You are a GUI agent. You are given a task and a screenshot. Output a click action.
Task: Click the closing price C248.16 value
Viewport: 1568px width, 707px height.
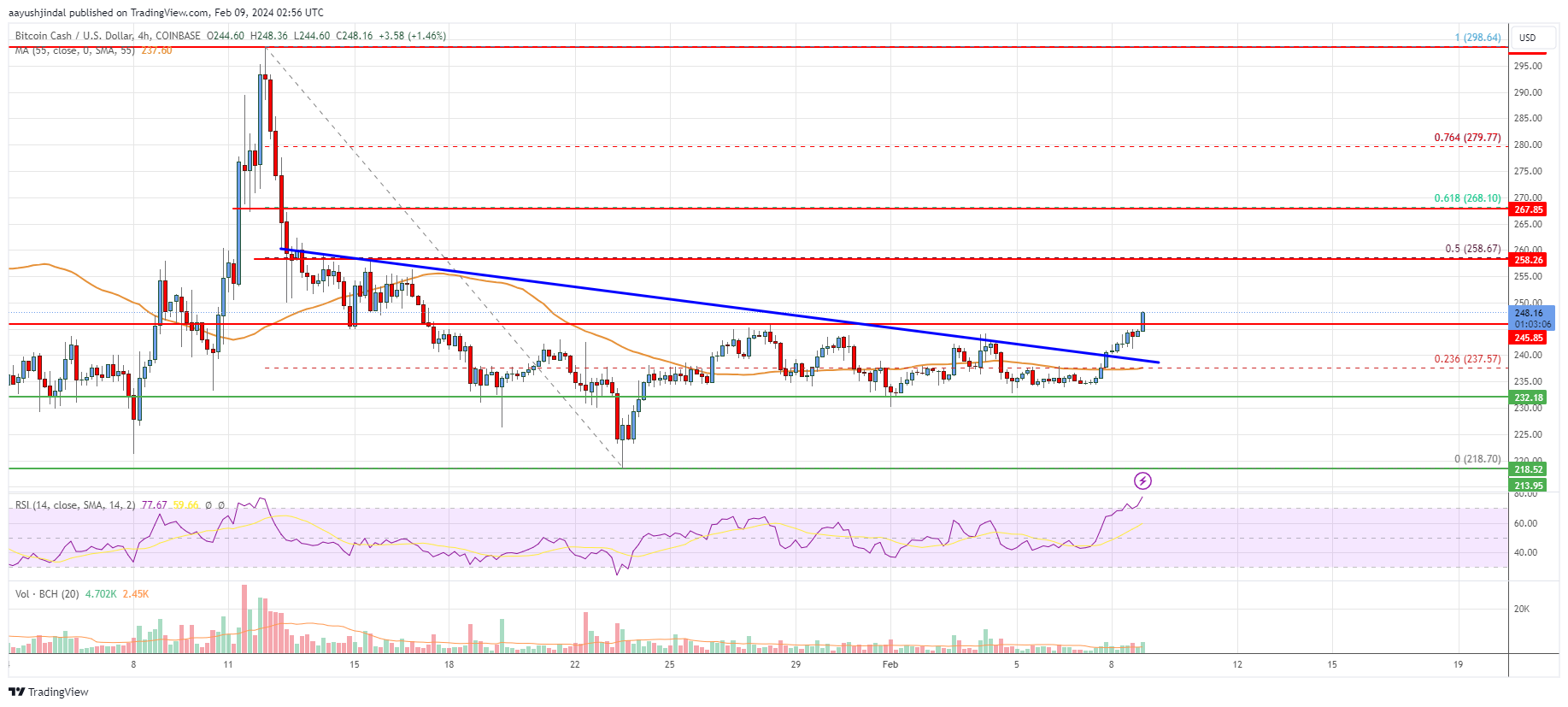tap(355, 36)
